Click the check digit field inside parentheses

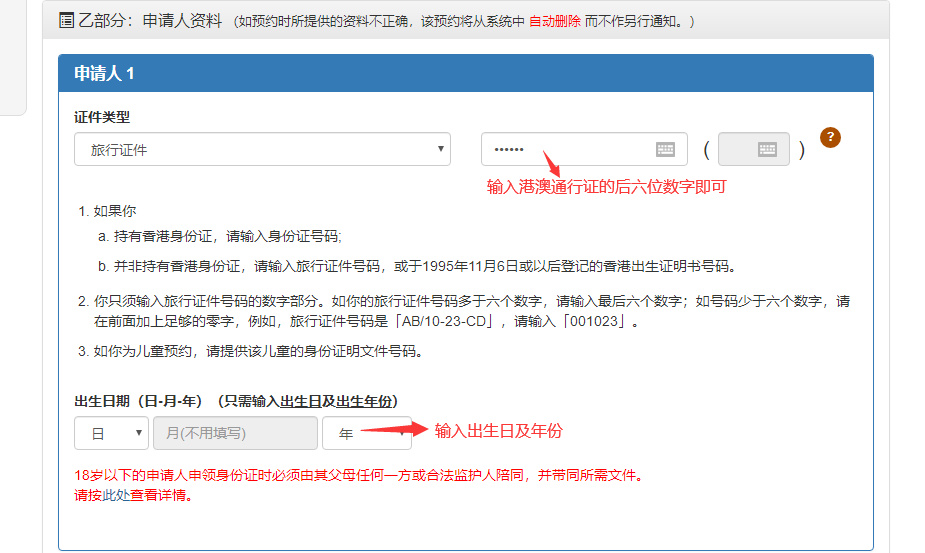[738, 149]
